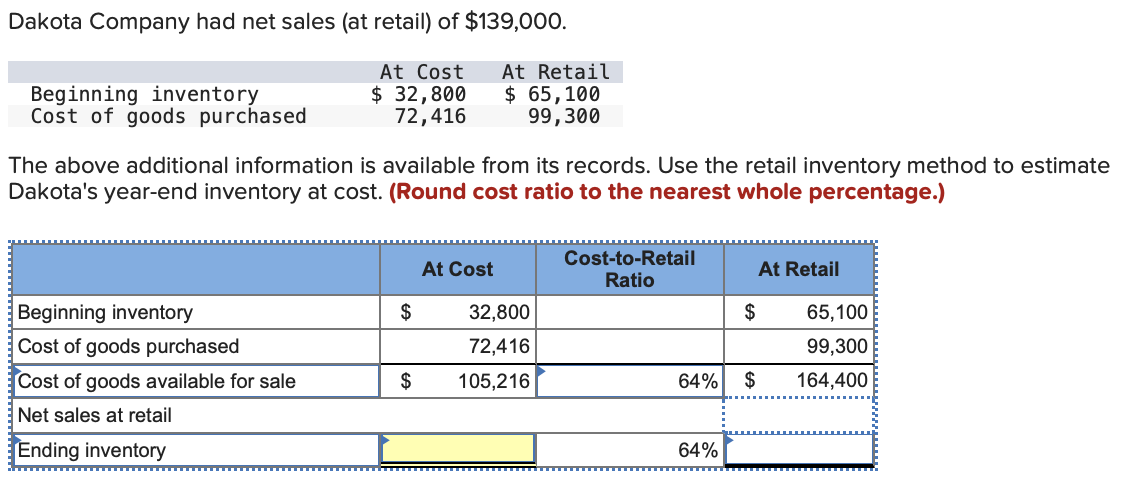Image resolution: width=1132 pixels, height=492 pixels.
Task: Click the red 'Round cost ratio' instruction text
Action: [x=666, y=193]
